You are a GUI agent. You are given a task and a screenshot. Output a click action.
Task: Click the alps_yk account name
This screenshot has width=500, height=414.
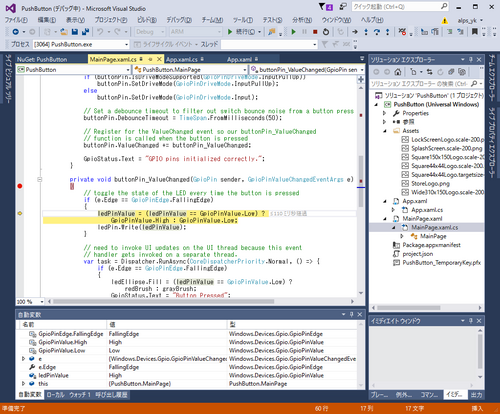point(467,21)
